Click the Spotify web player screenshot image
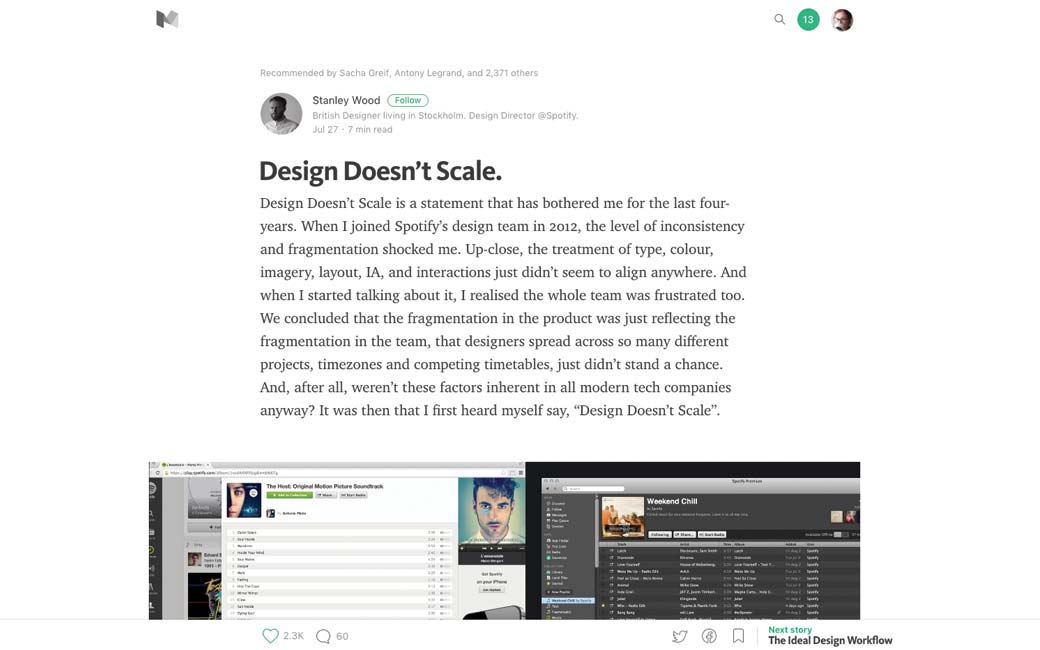 [337, 540]
